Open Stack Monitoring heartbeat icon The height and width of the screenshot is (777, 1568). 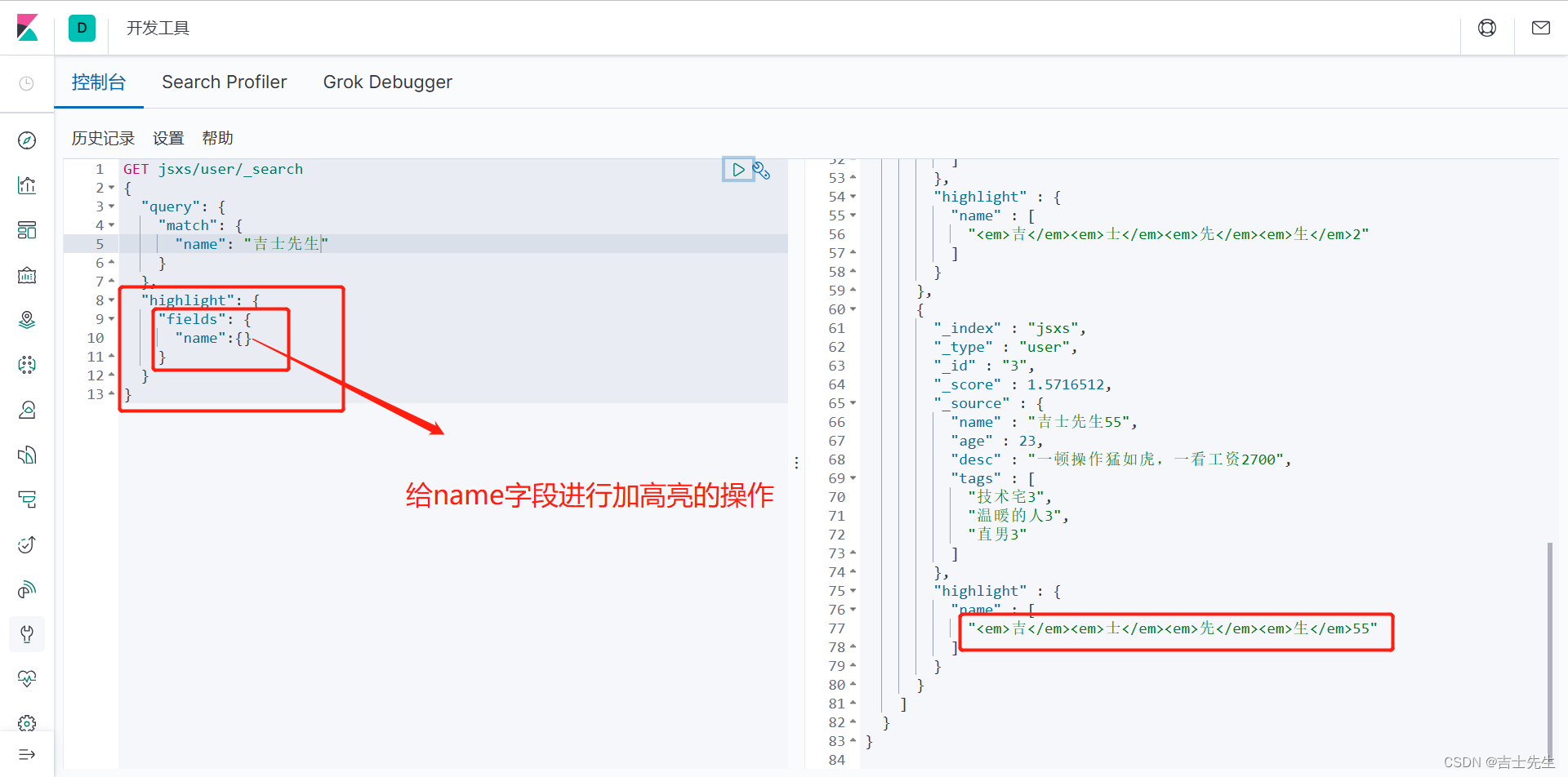pyautogui.click(x=27, y=678)
